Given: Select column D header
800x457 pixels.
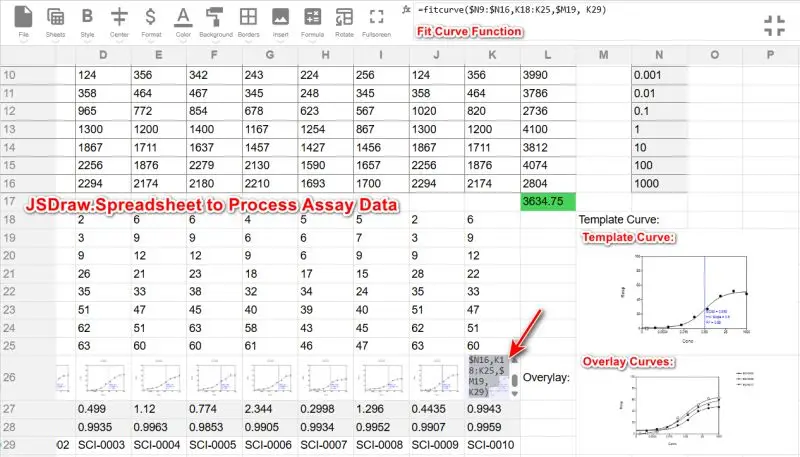Looking at the screenshot, I should tap(103, 55).
